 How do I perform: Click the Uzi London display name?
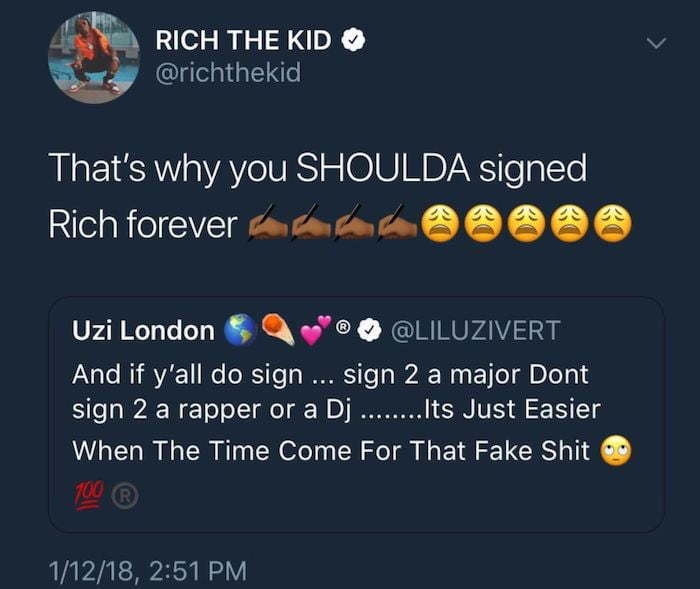click(143, 330)
